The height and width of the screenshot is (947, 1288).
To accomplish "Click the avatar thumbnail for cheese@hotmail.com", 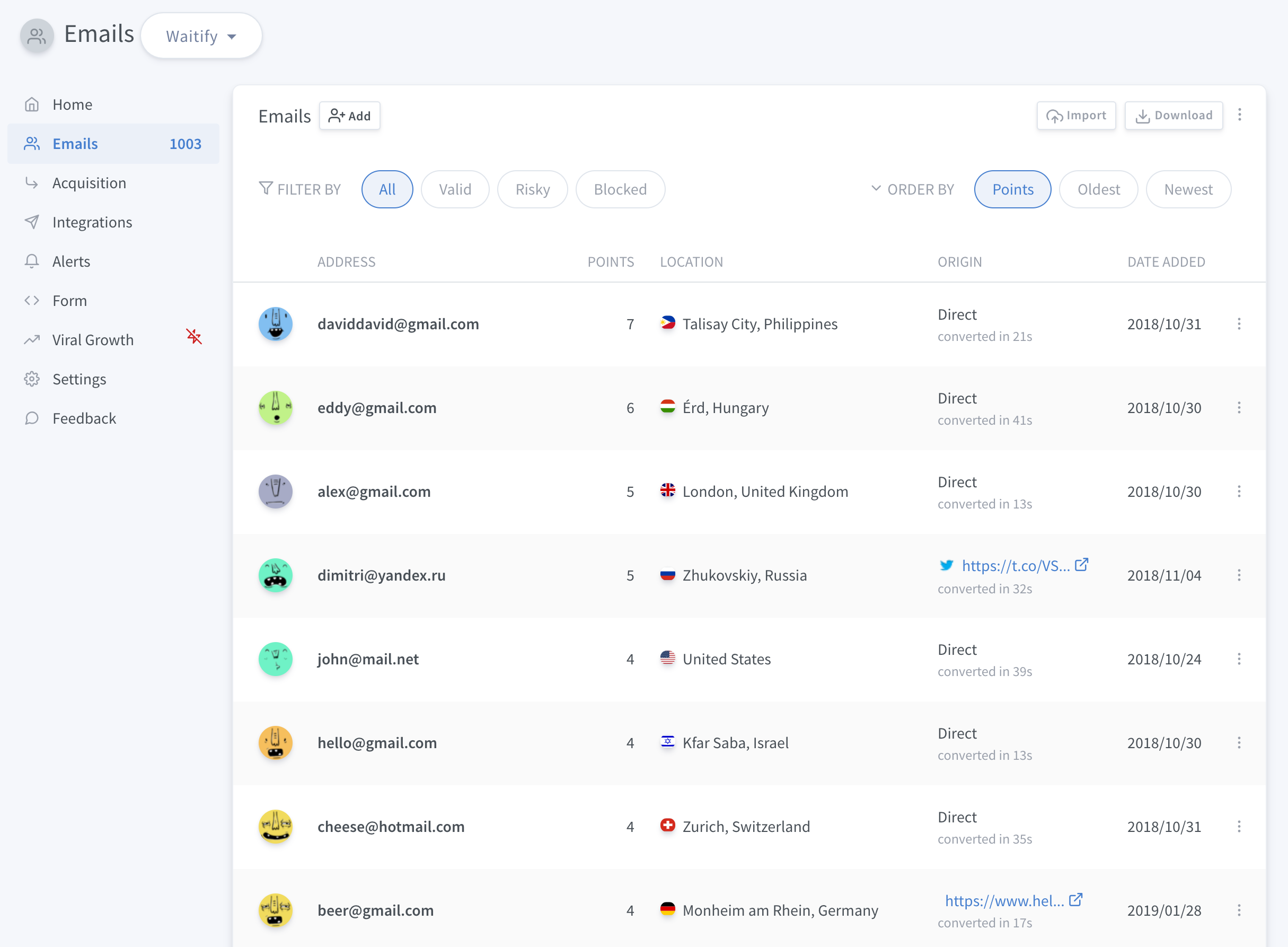I will [276, 826].
